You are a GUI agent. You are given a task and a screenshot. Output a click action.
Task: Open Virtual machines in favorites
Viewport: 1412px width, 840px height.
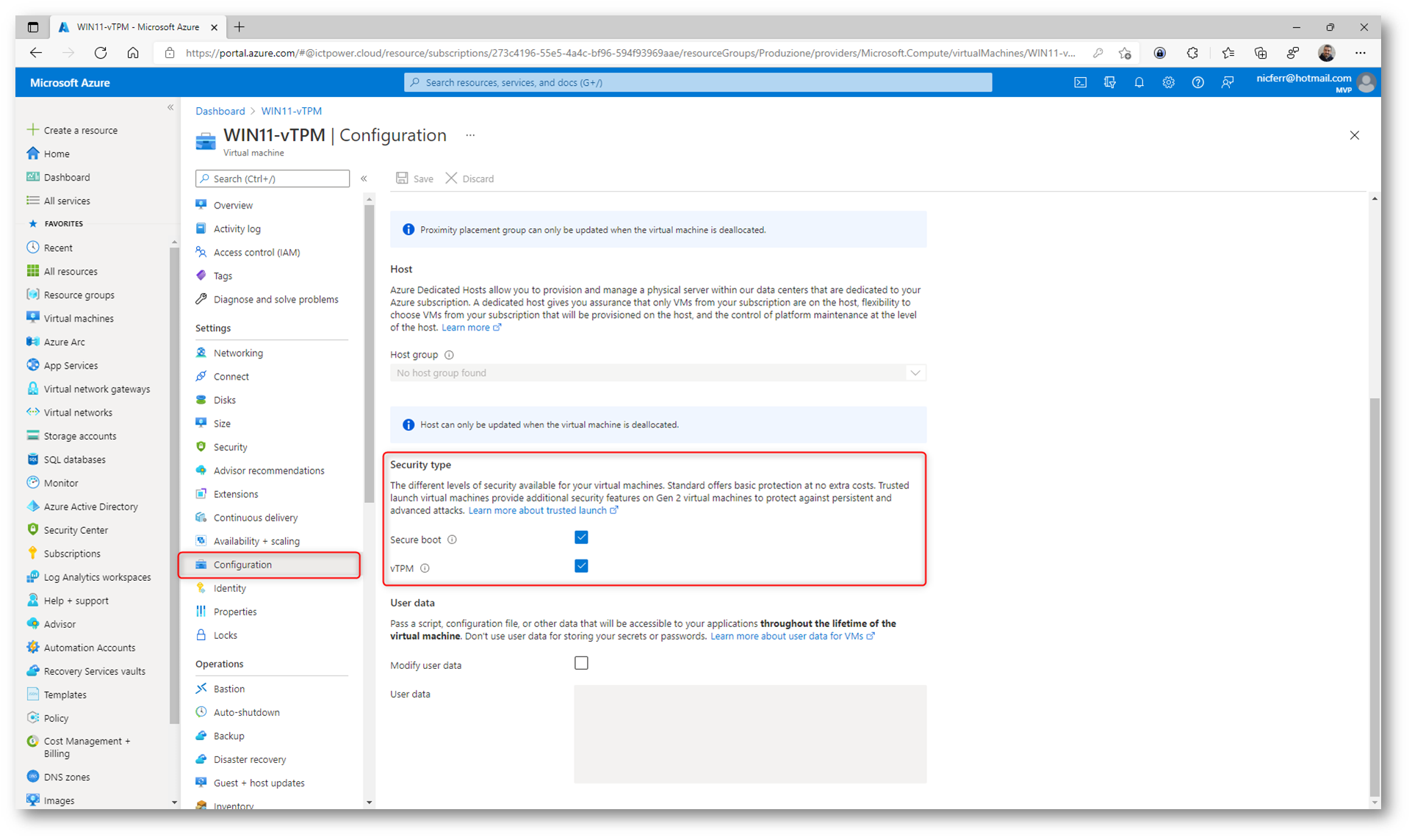point(79,319)
